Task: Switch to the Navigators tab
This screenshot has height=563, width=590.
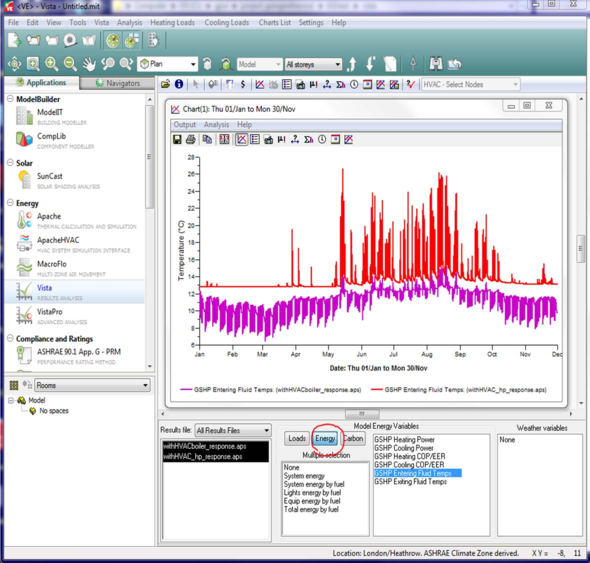Action: (117, 83)
